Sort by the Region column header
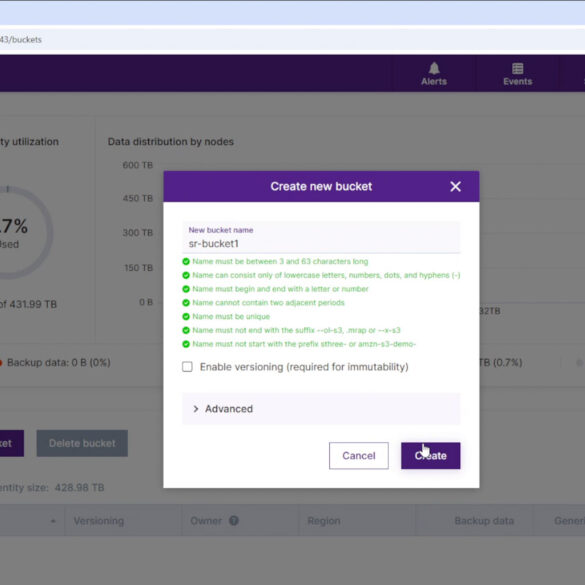The width and height of the screenshot is (585, 585). click(323, 521)
